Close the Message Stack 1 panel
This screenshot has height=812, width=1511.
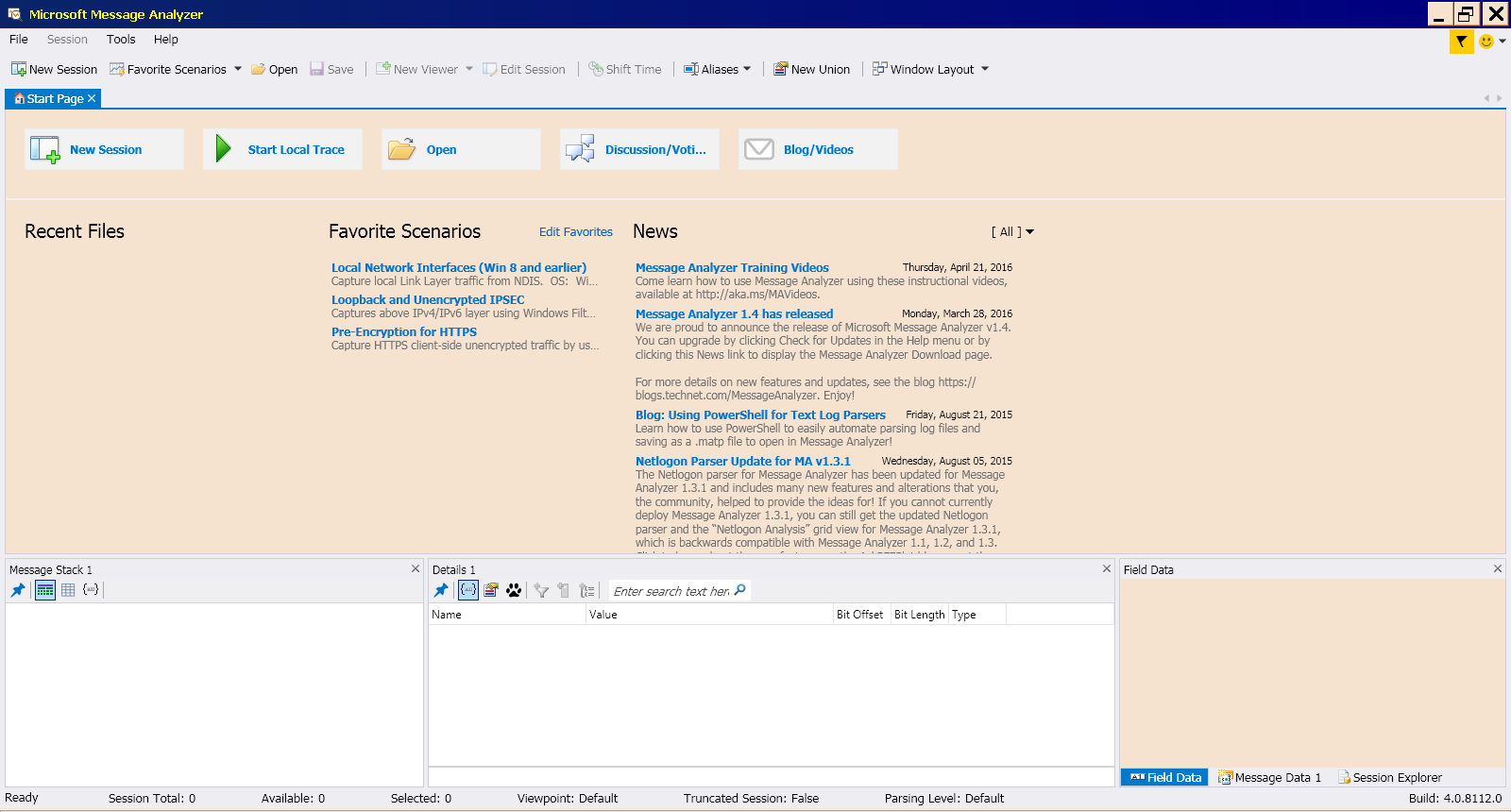416,569
